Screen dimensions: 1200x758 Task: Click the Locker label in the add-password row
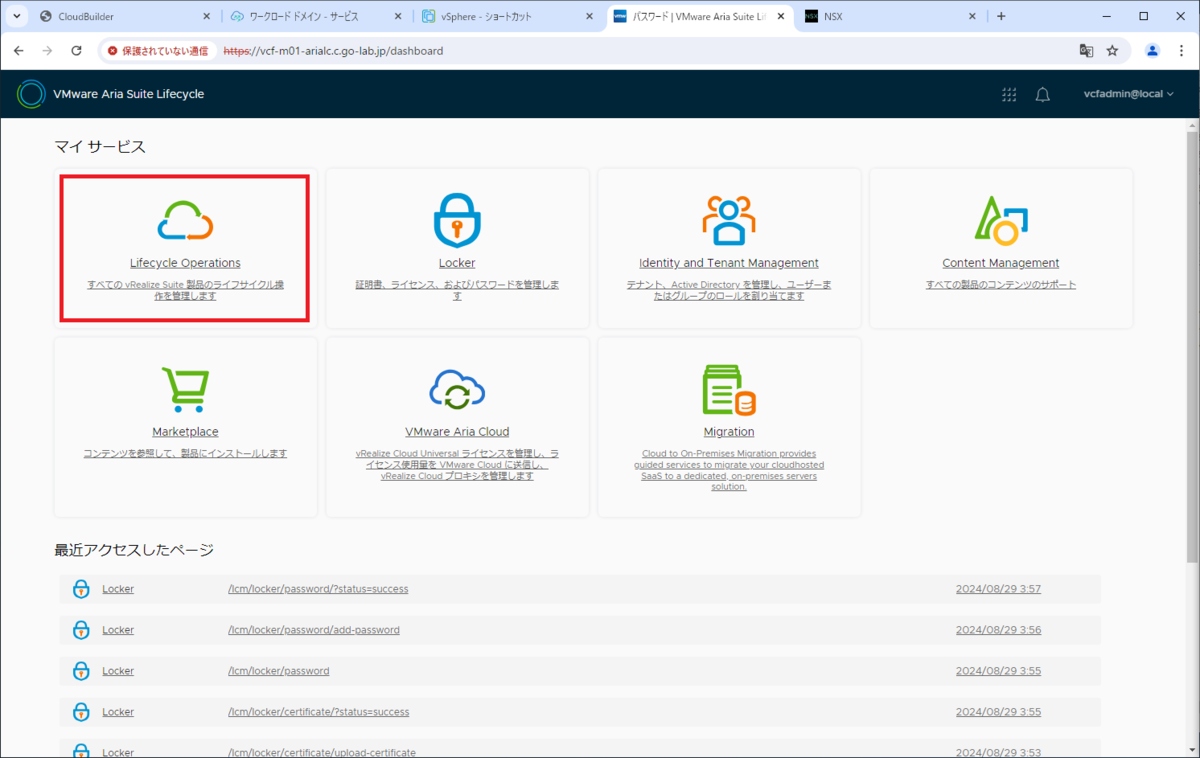click(x=118, y=630)
